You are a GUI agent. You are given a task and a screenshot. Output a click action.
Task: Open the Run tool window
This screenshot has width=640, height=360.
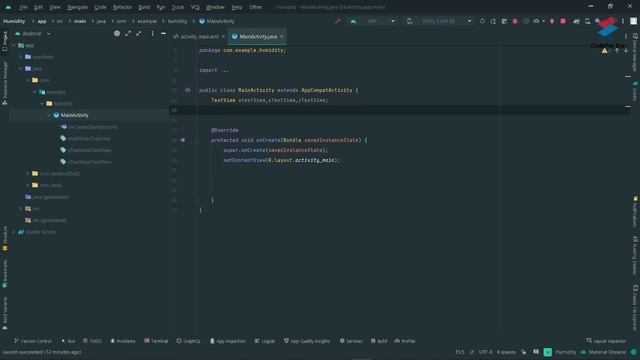(68, 341)
